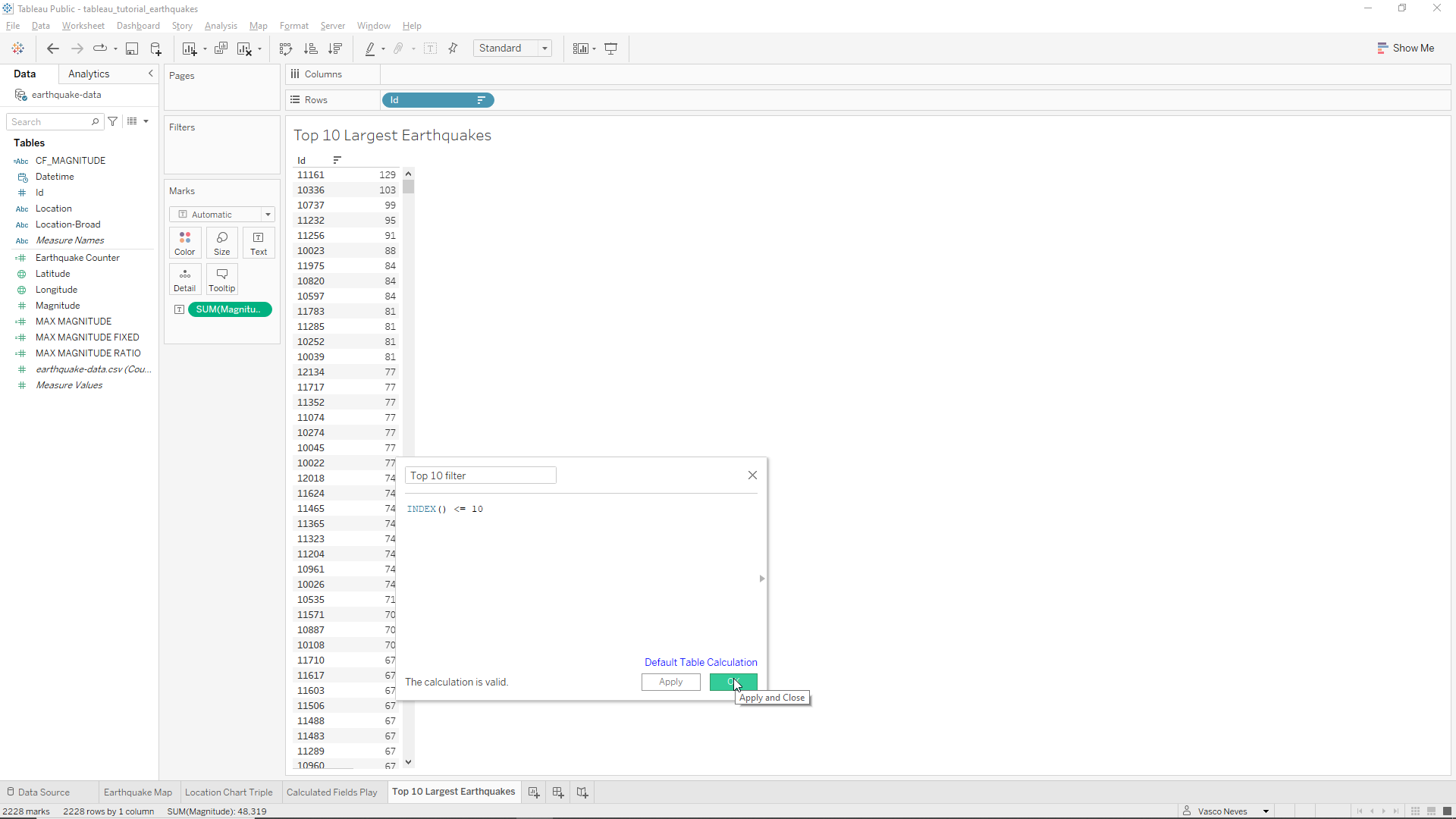Click the Sort Descending toolbar icon

334,49
